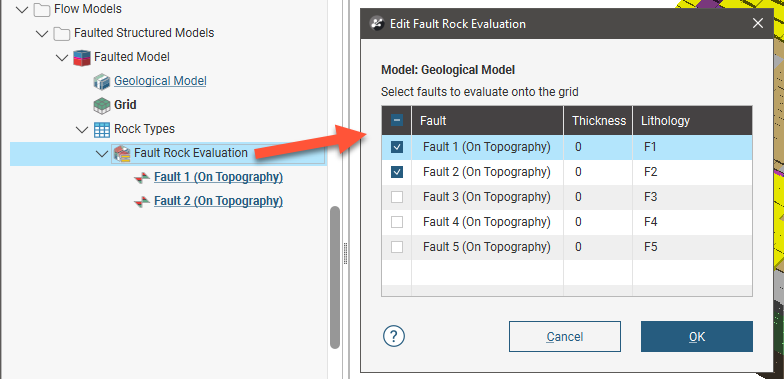Image resolution: width=784 pixels, height=379 pixels.
Task: Click the Geological Model icon
Action: [102, 81]
